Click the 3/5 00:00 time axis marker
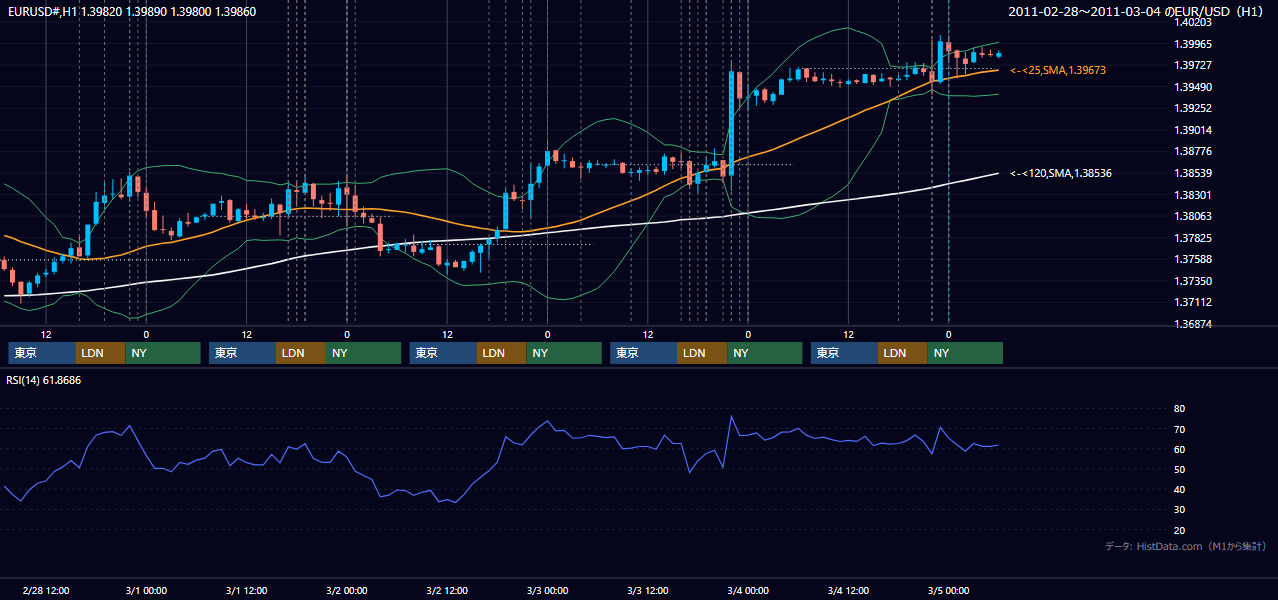 coord(948,590)
